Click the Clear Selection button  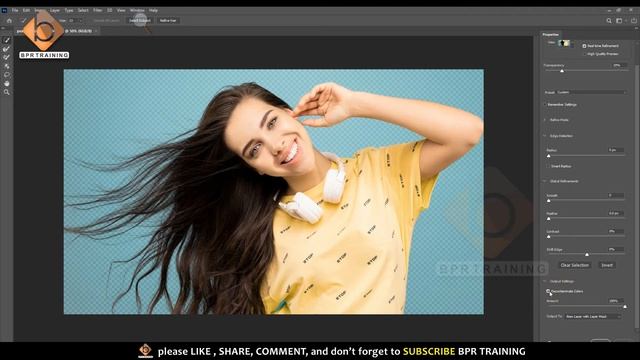574,265
